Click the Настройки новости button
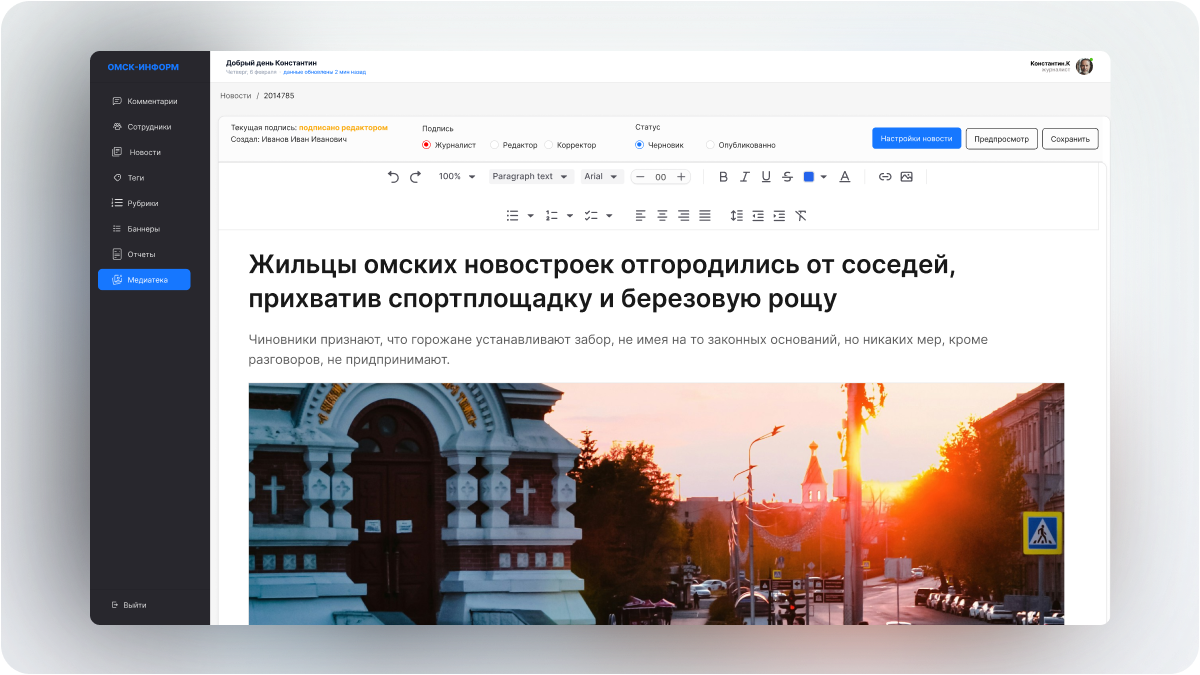1200x675 pixels. (916, 139)
